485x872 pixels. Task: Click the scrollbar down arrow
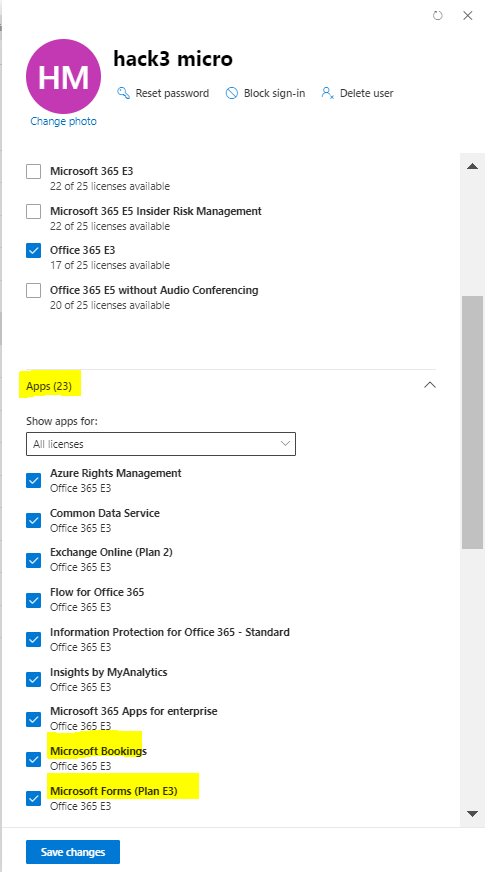click(473, 814)
